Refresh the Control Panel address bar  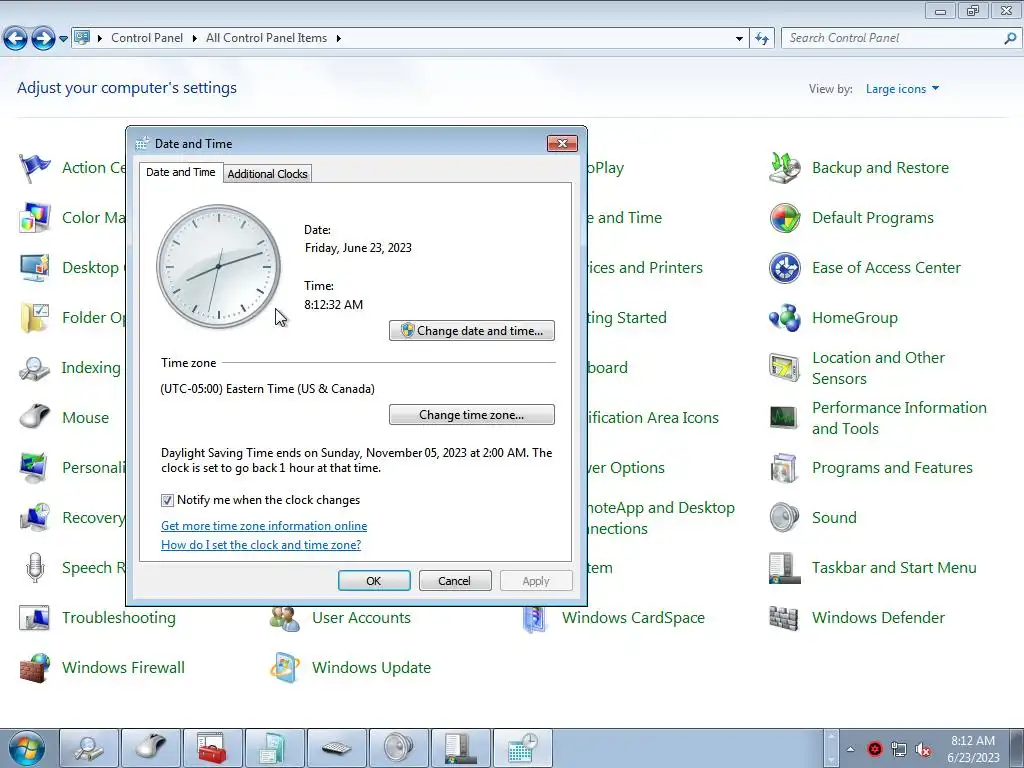(762, 39)
